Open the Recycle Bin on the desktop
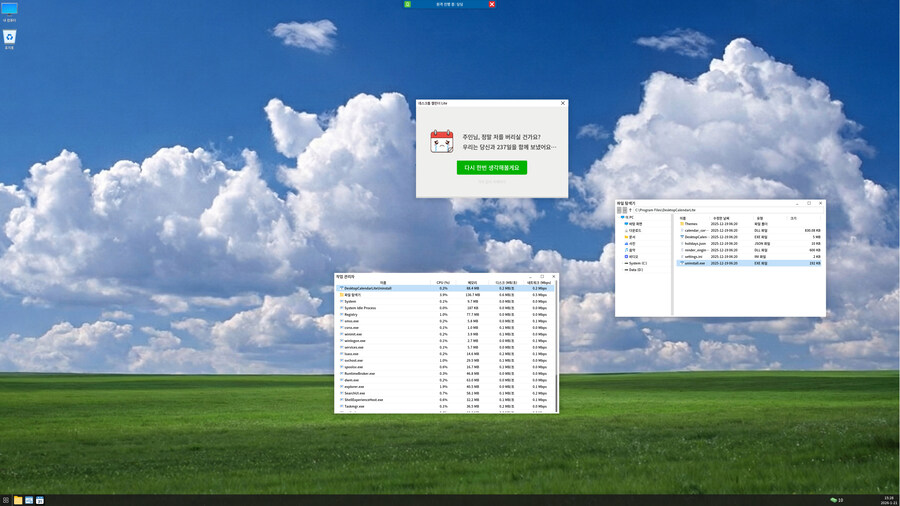 click(9, 38)
